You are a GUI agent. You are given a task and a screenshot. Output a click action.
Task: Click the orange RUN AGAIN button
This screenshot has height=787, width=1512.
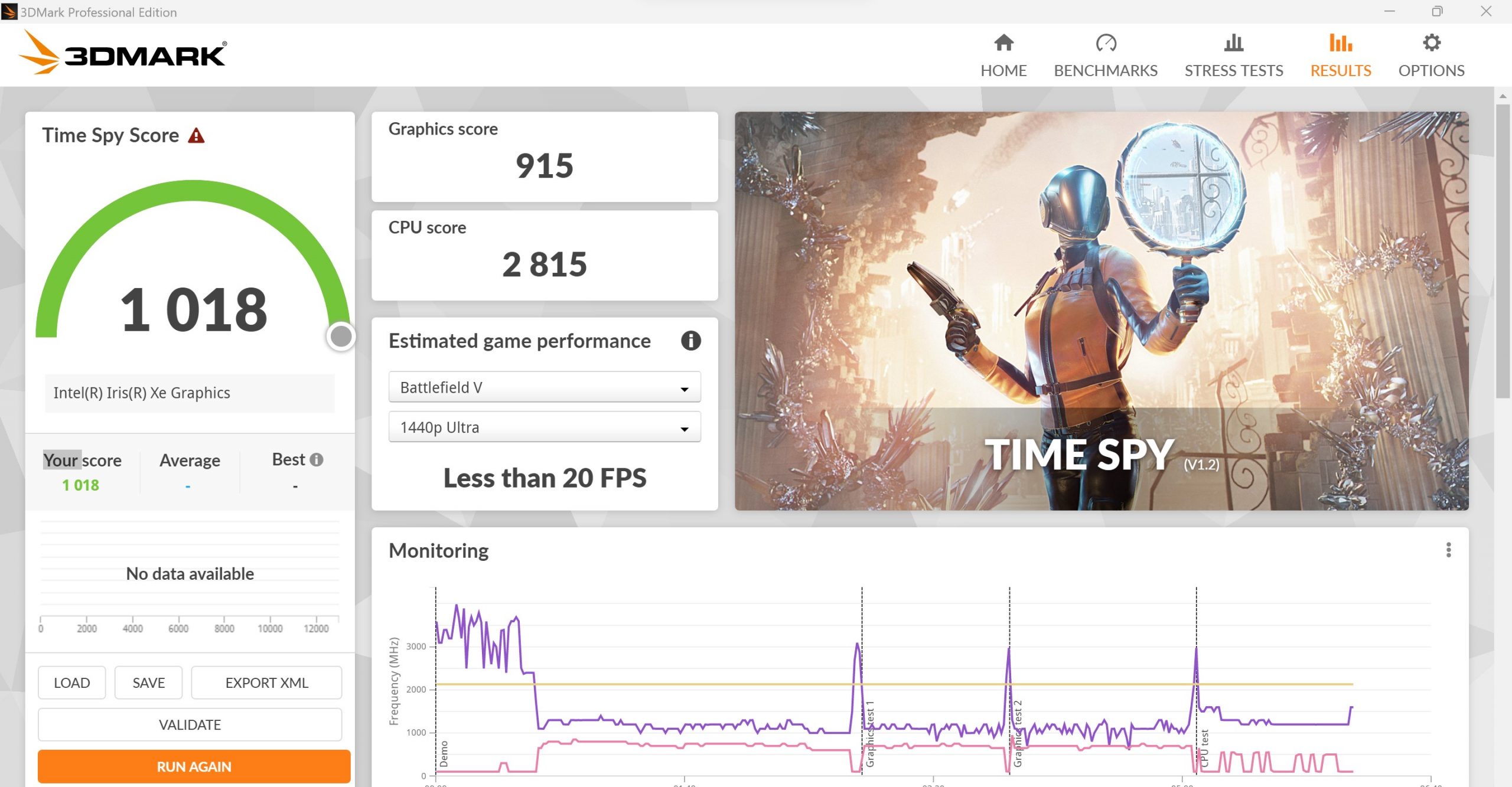pos(194,766)
